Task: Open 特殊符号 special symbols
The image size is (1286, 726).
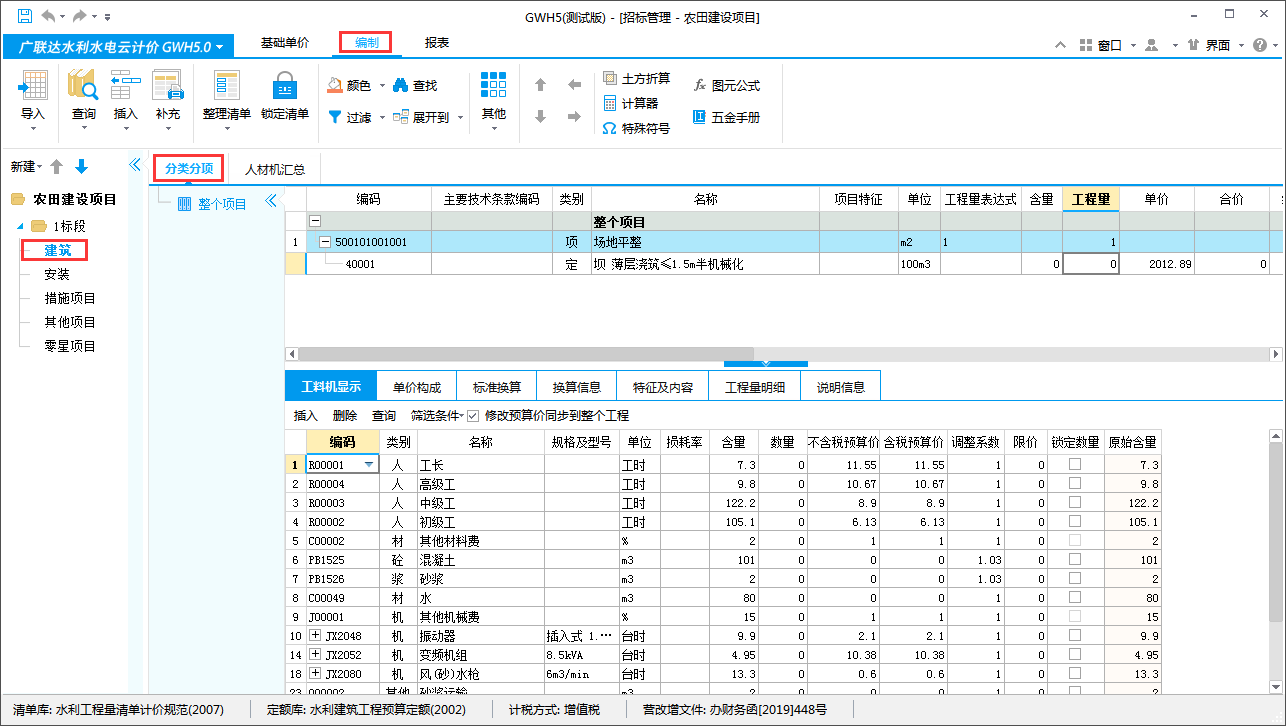Action: (x=636, y=129)
